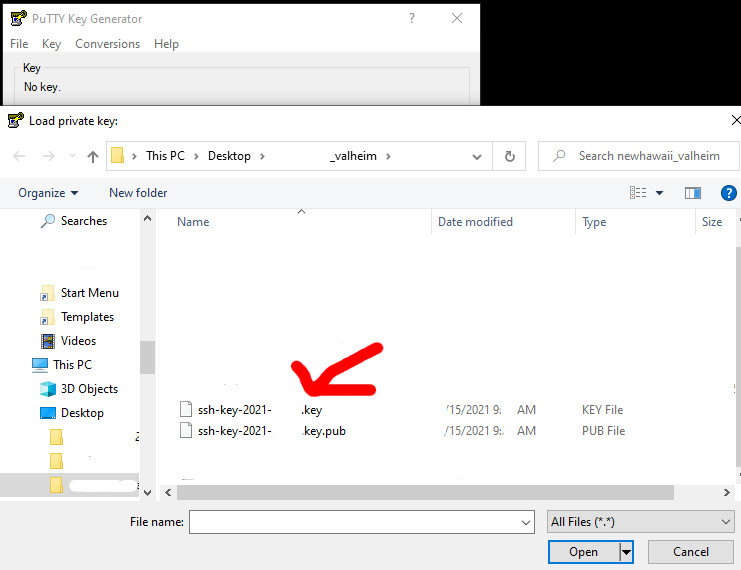Click the Open button
The height and width of the screenshot is (570, 741).
[x=584, y=552]
